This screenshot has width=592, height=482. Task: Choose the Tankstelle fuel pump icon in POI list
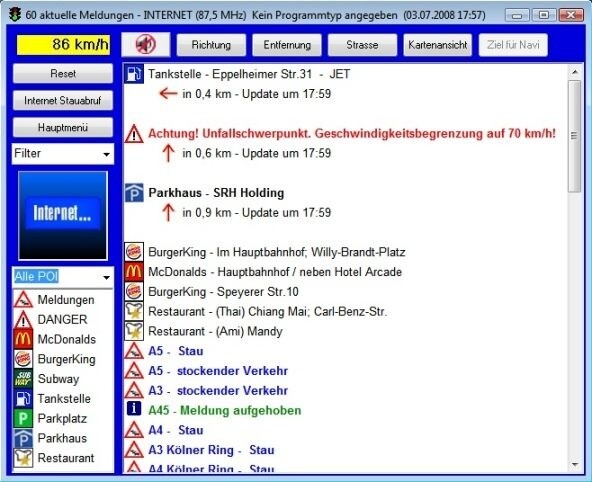pos(23,399)
